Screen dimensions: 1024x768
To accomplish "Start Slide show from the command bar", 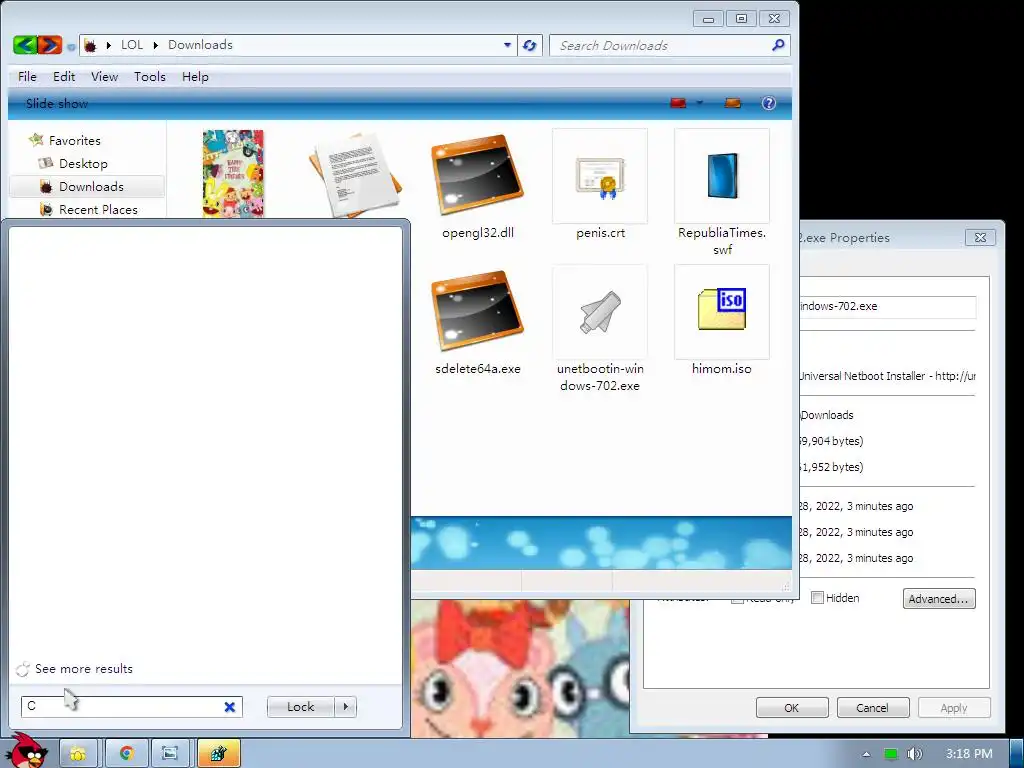I will click(57, 103).
